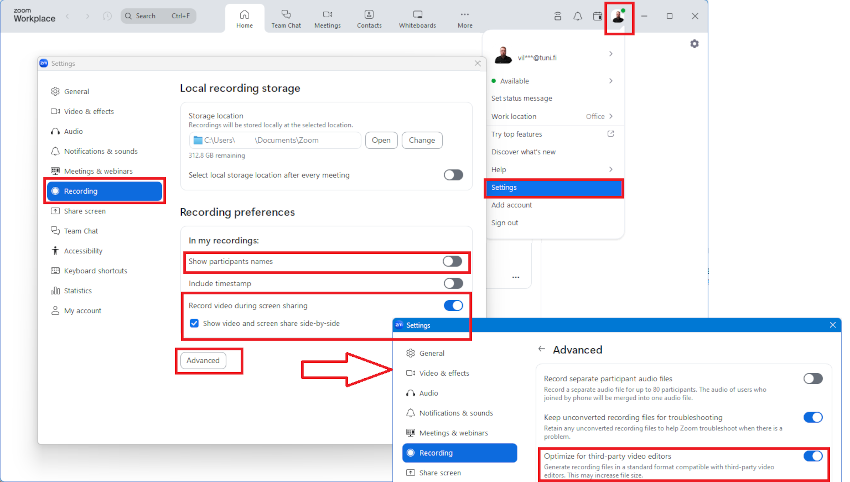Toggle Optimize for third-party video editors
The width and height of the screenshot is (850, 482).
(813, 456)
